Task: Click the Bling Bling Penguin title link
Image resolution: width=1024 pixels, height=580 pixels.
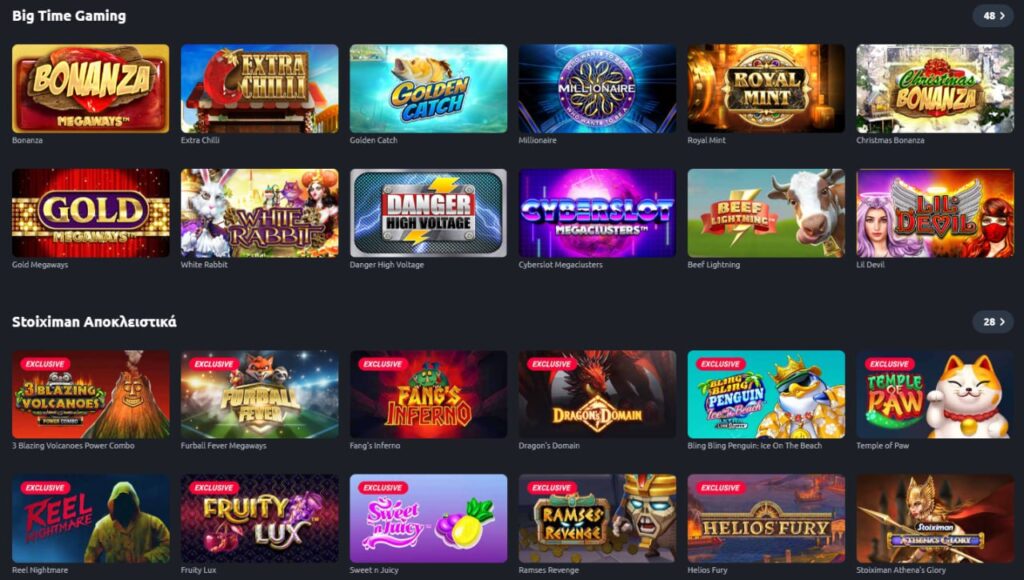Action: (754, 445)
